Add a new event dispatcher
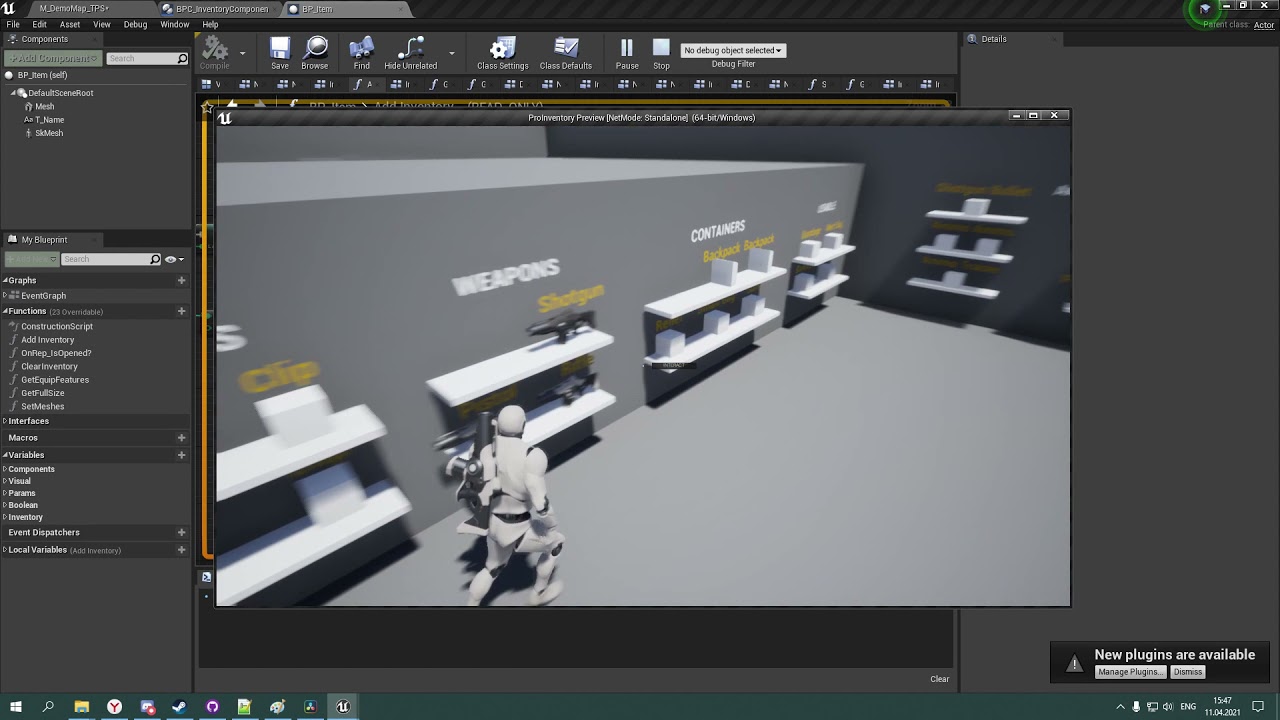This screenshot has height=720, width=1280. (181, 533)
